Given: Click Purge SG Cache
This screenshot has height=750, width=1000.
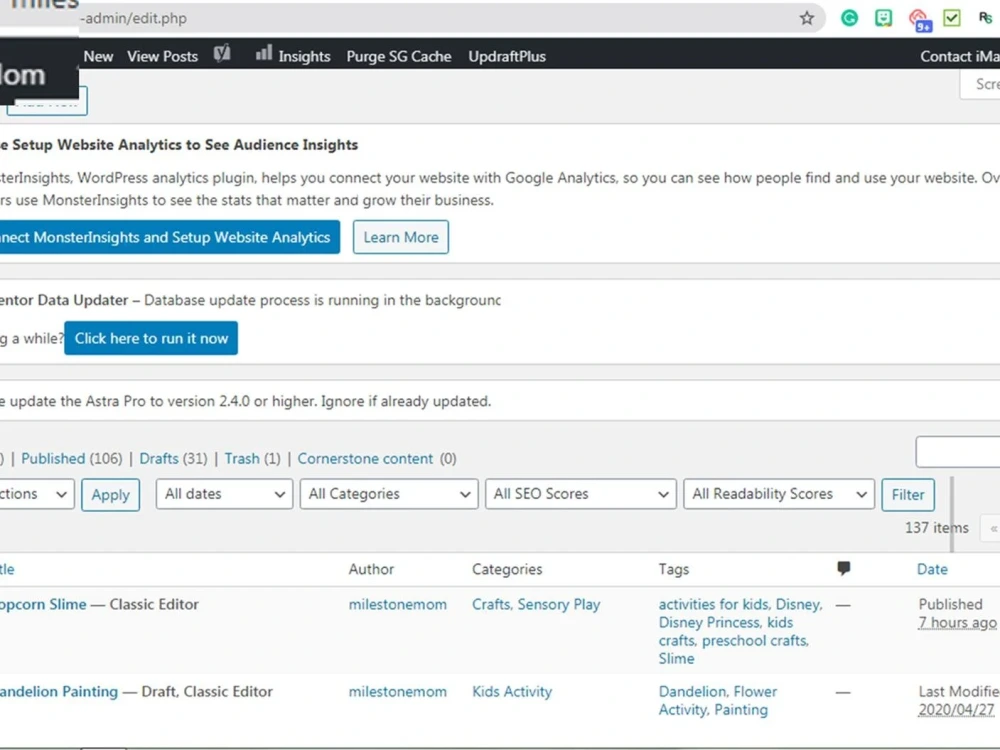Looking at the screenshot, I should click(399, 56).
